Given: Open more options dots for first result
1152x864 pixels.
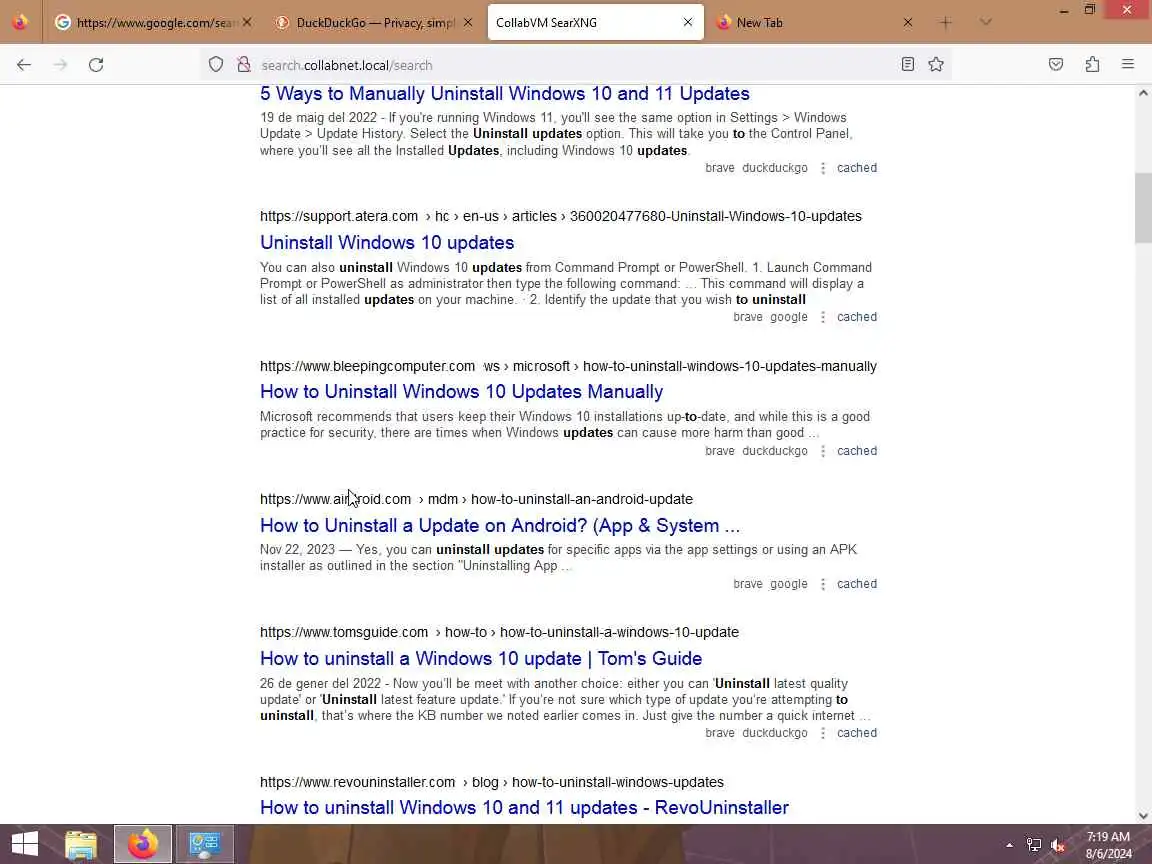Looking at the screenshot, I should (823, 168).
